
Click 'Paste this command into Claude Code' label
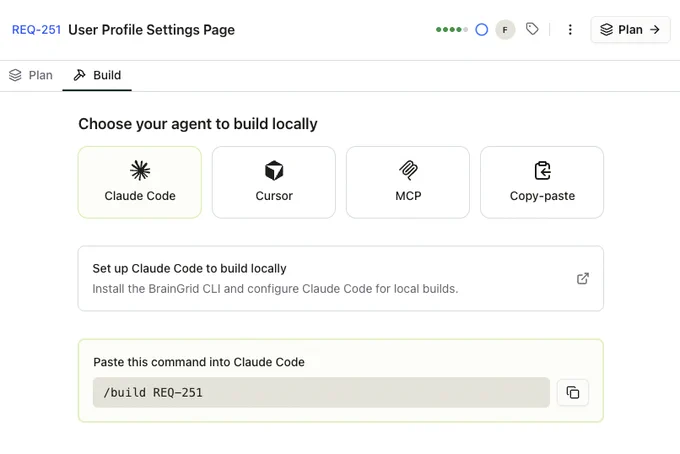point(199,362)
